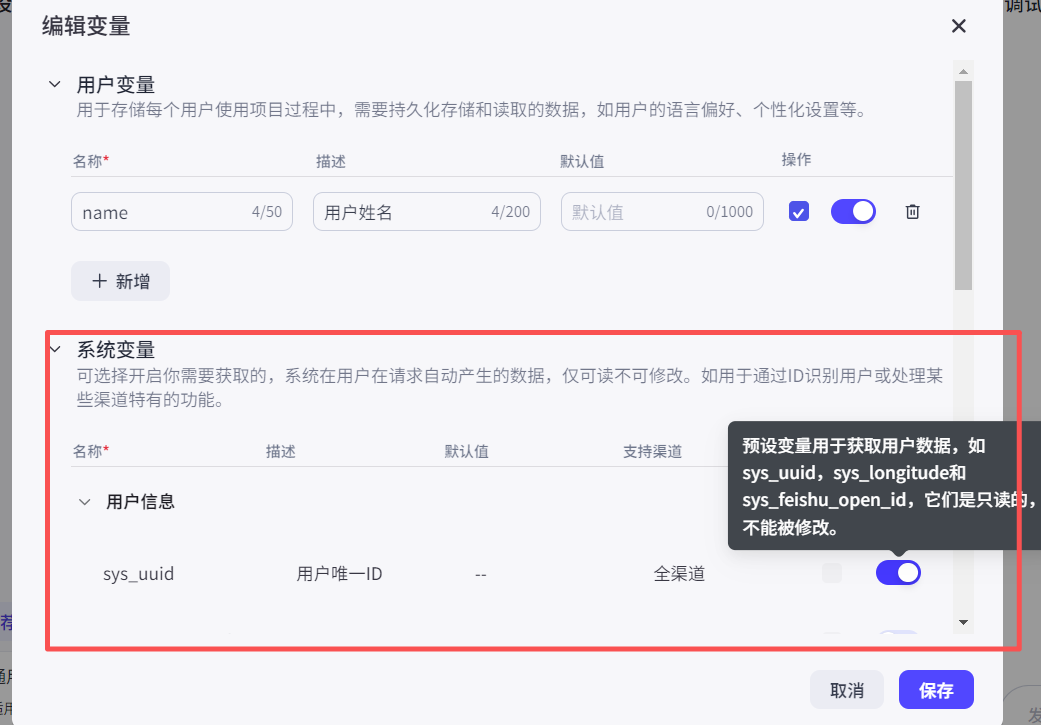Disable the sys_uuid system variable switch
This screenshot has width=1041, height=725.
click(897, 572)
